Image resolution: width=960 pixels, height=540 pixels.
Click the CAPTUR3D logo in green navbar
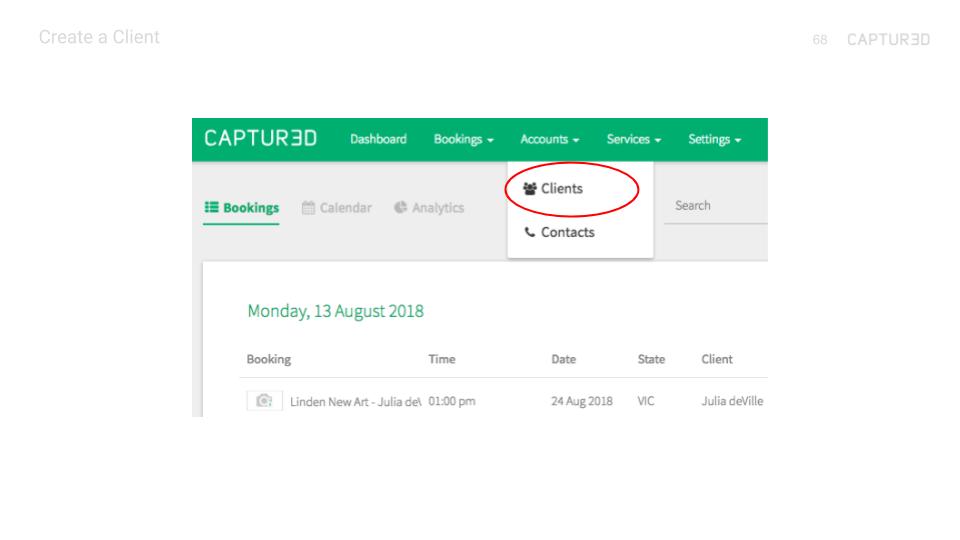(x=260, y=138)
